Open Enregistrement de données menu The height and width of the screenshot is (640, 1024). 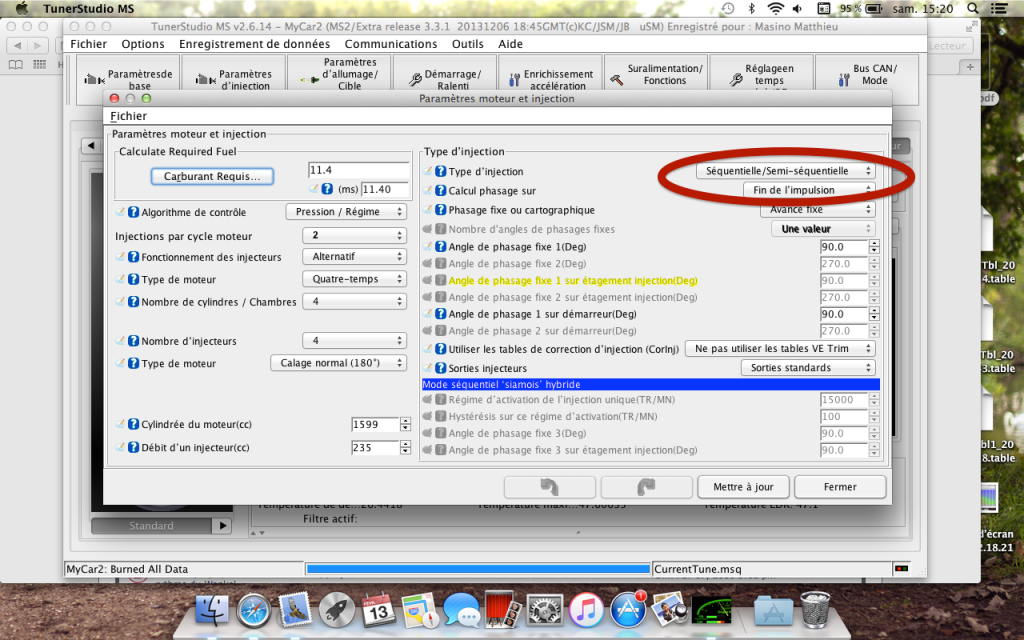254,44
